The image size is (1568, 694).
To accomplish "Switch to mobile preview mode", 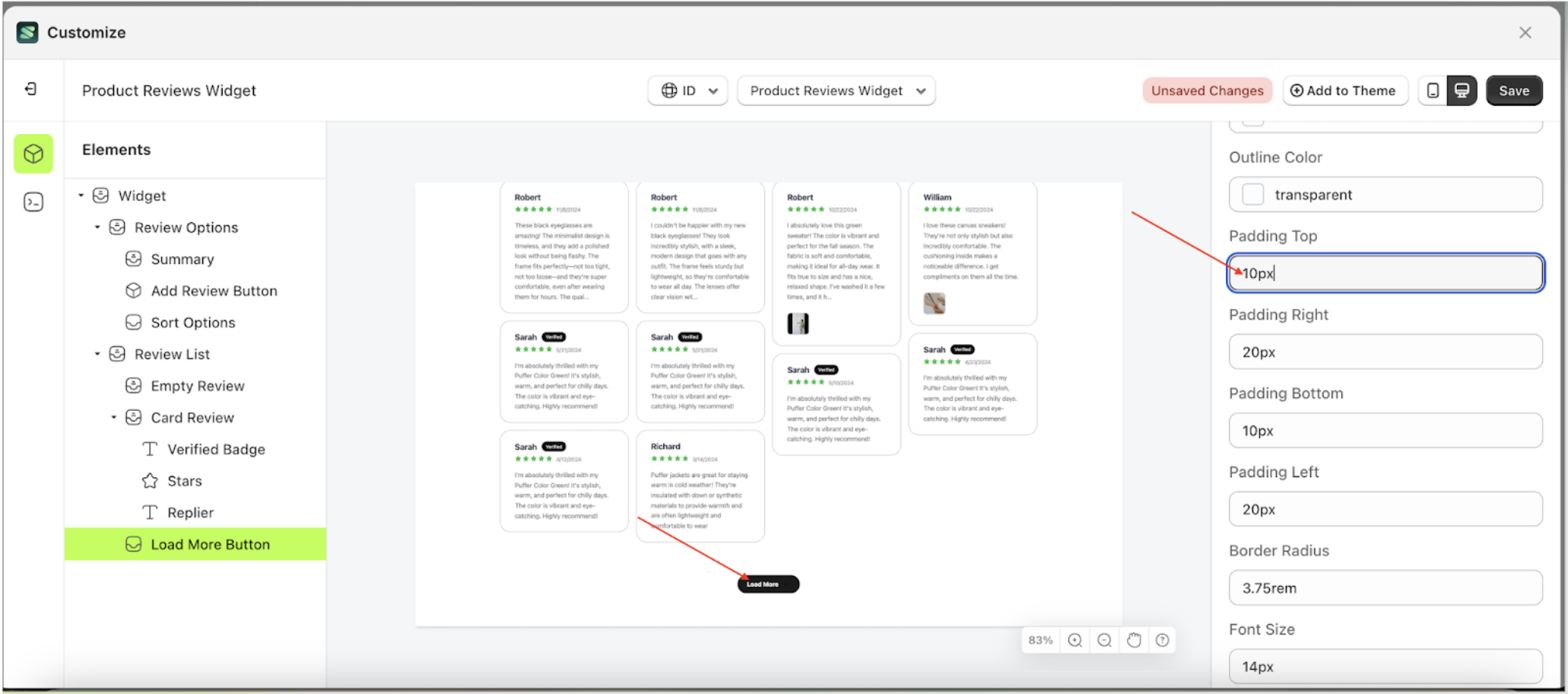I will click(x=1433, y=91).
